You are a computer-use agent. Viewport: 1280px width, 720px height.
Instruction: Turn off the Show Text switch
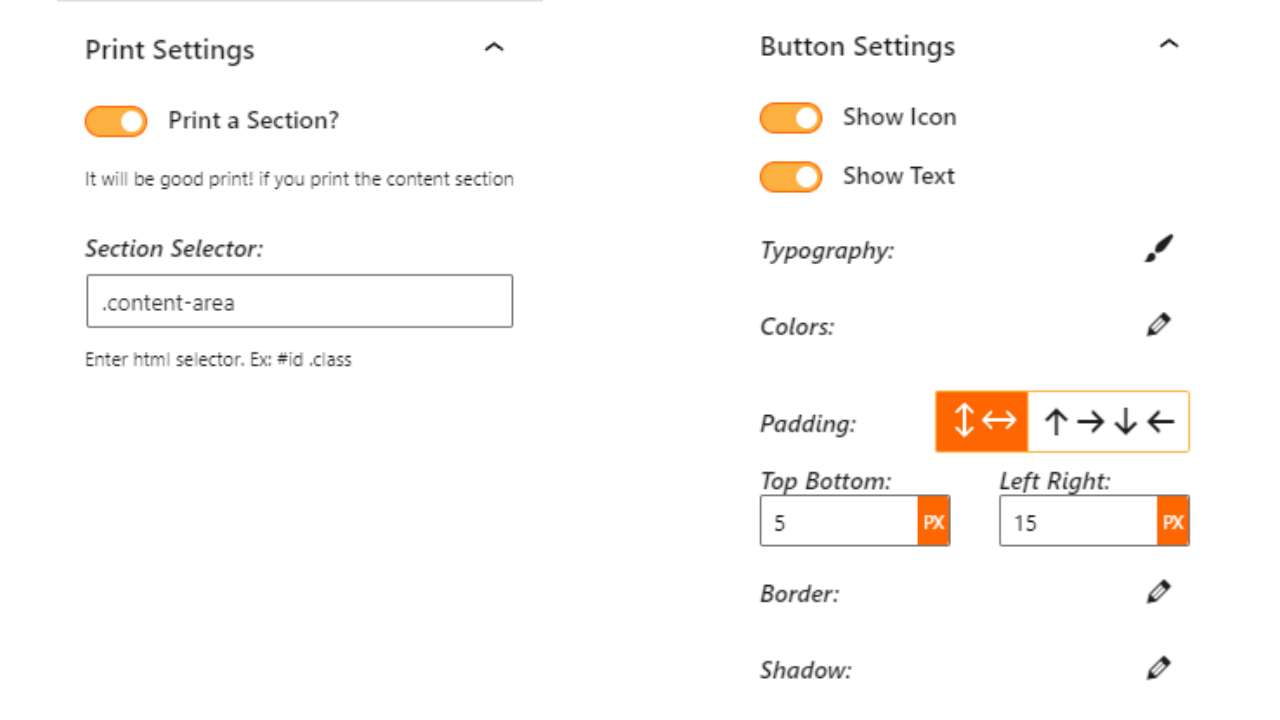coord(790,176)
